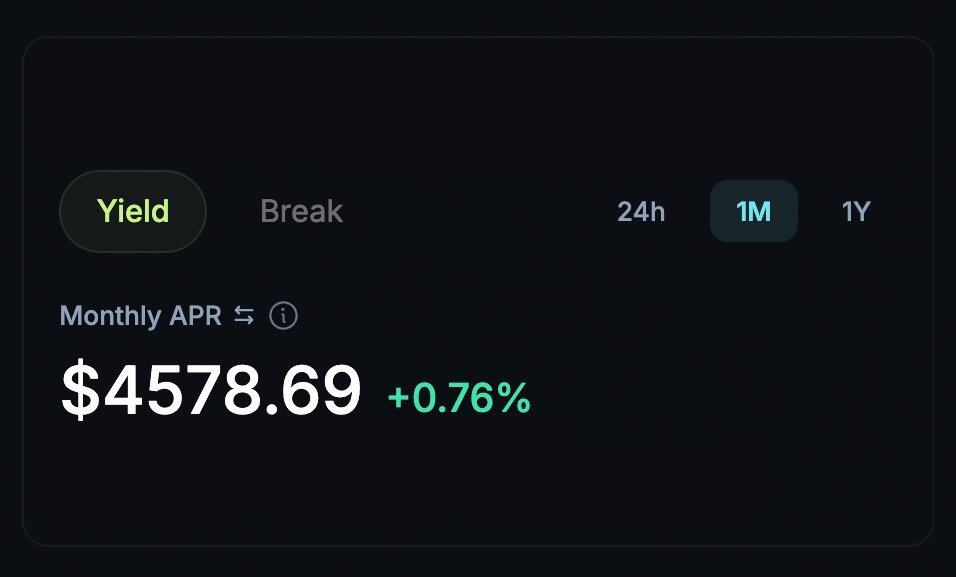Click the swap arrows icon beside Monthly APR
Viewport: 956px width, 577px height.
click(x=244, y=316)
